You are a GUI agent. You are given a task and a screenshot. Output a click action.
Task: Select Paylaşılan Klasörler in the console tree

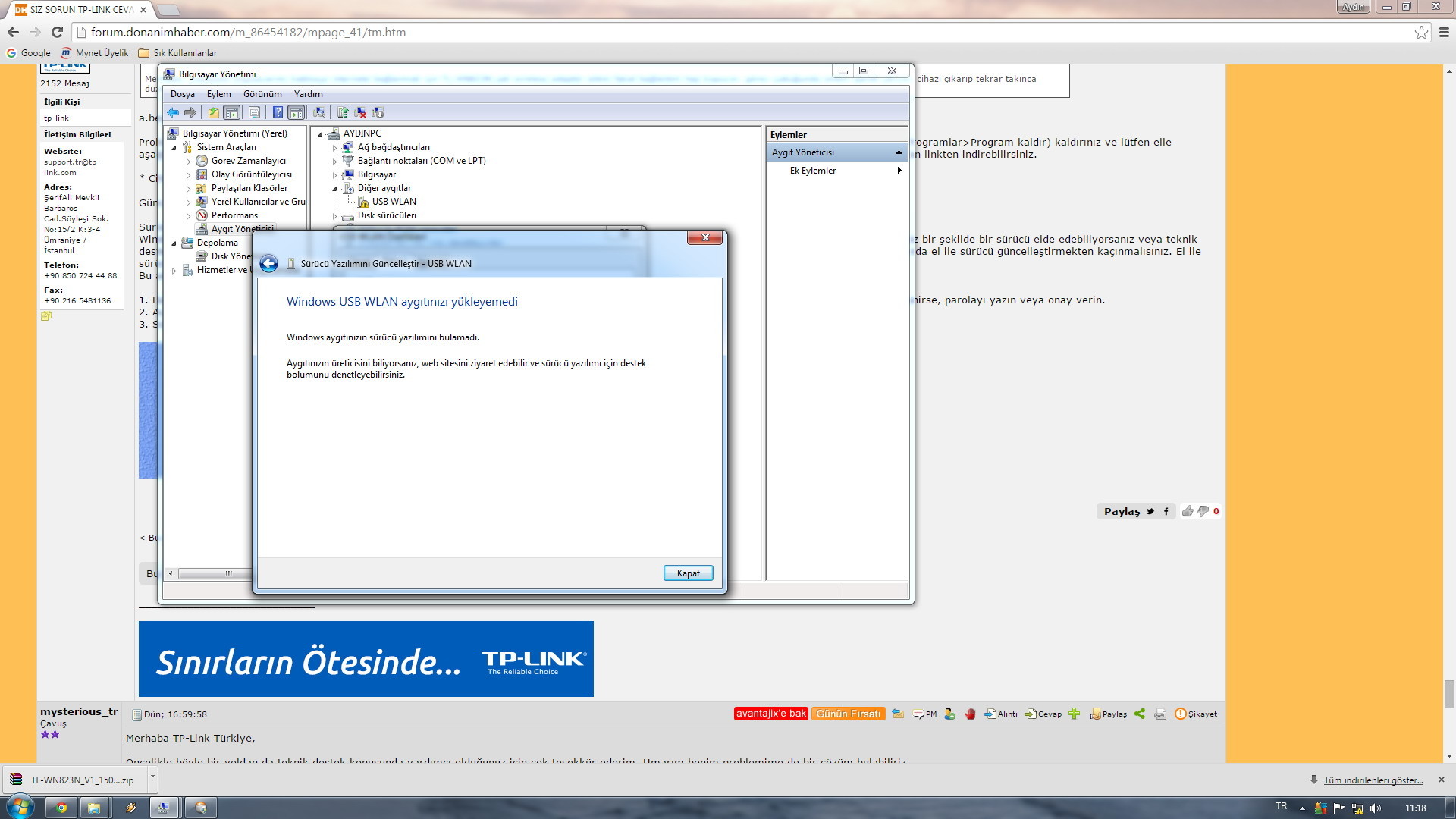click(249, 188)
